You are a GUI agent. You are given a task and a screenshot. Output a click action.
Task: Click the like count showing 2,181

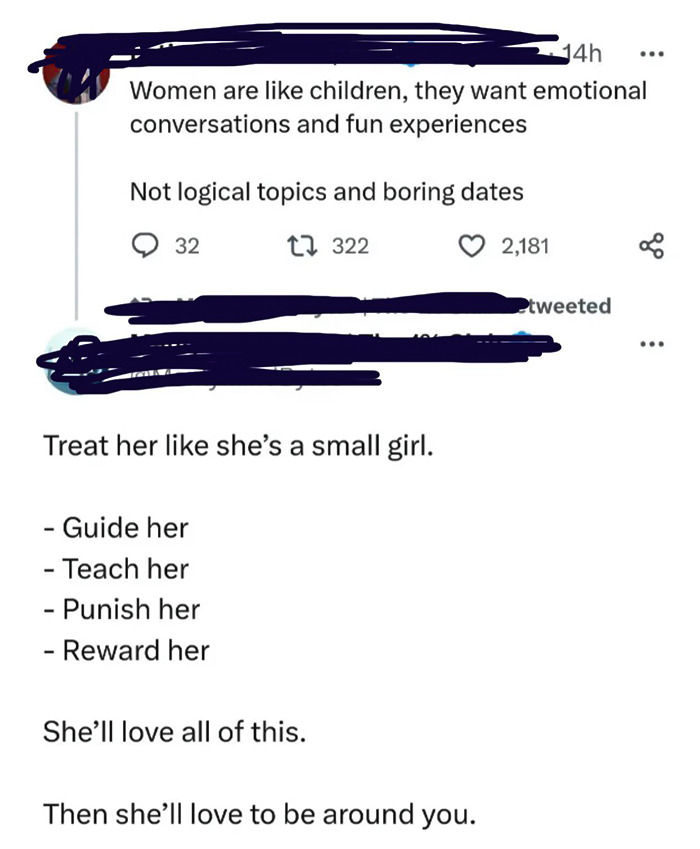click(522, 245)
